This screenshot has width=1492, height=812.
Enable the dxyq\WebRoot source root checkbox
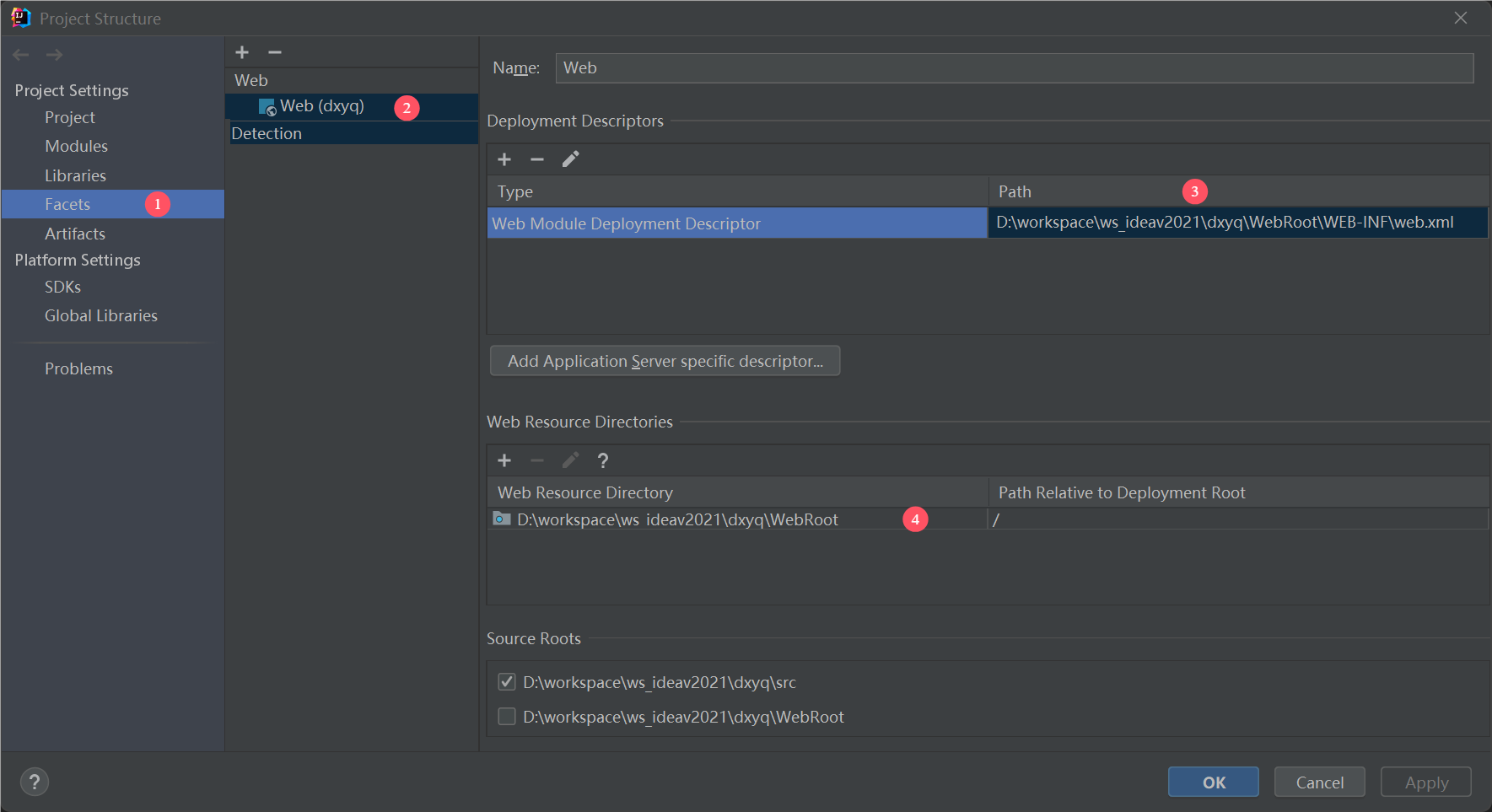pos(507,717)
